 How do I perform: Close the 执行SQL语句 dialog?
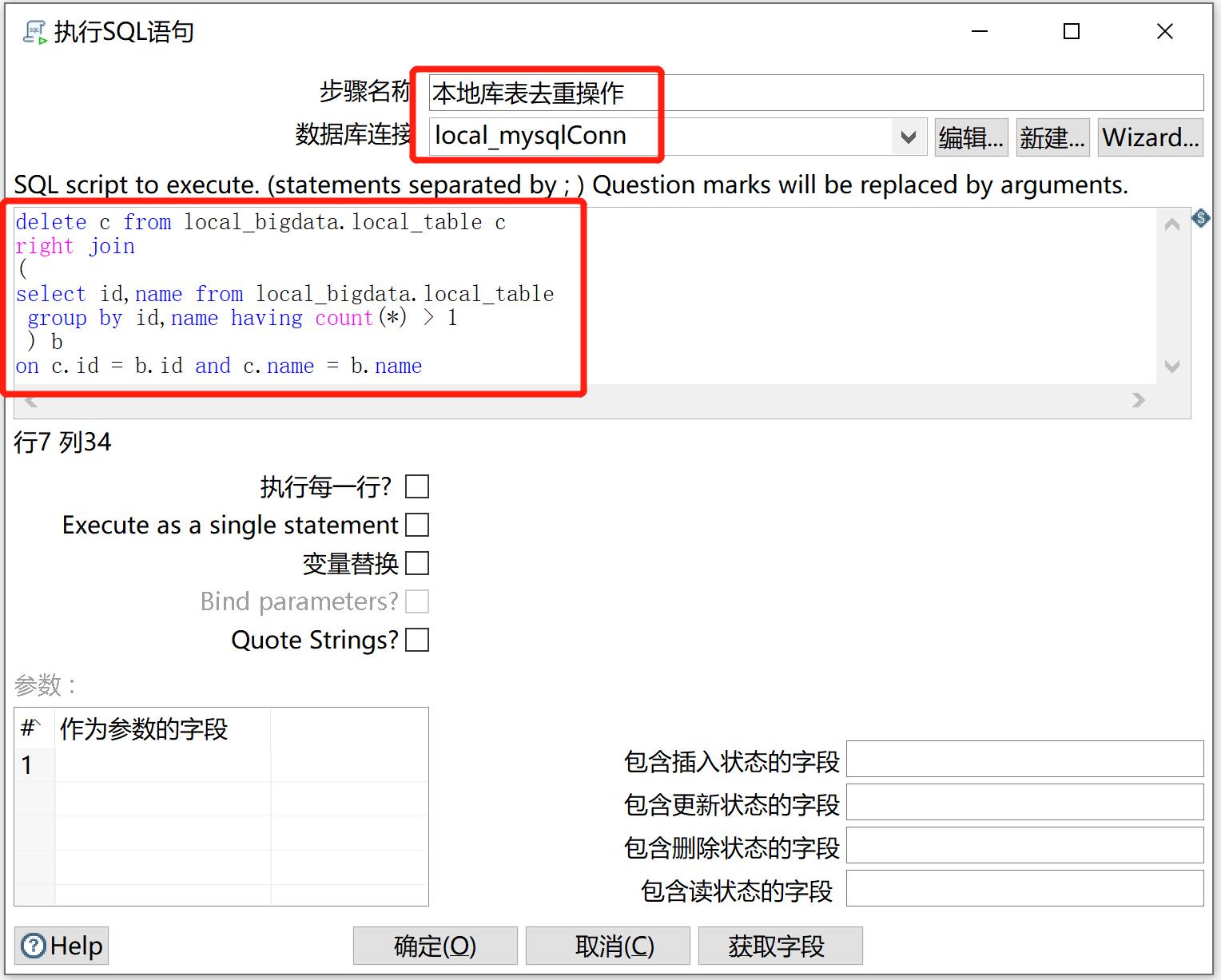[1165, 31]
